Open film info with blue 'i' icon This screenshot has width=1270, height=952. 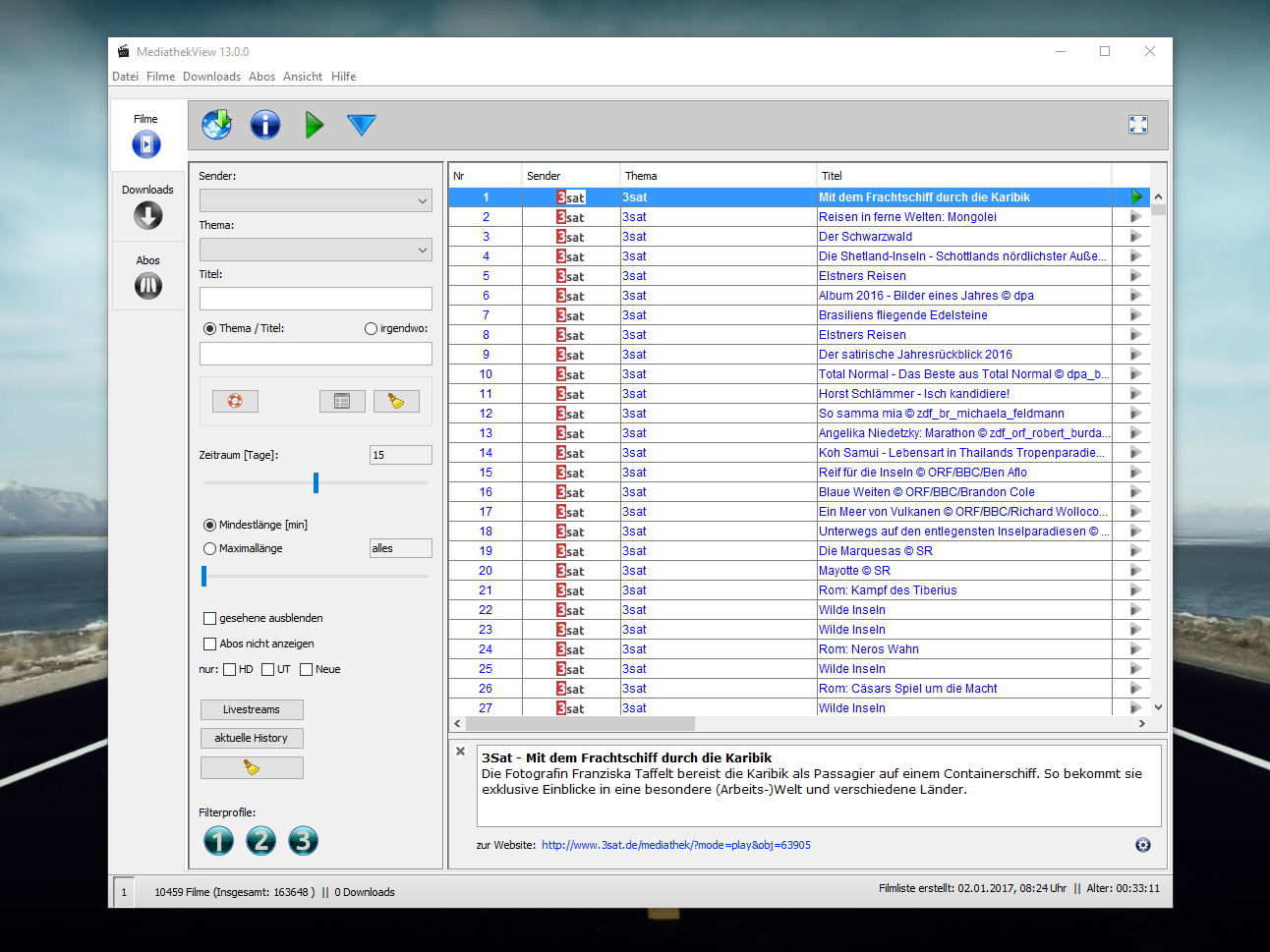(x=265, y=124)
